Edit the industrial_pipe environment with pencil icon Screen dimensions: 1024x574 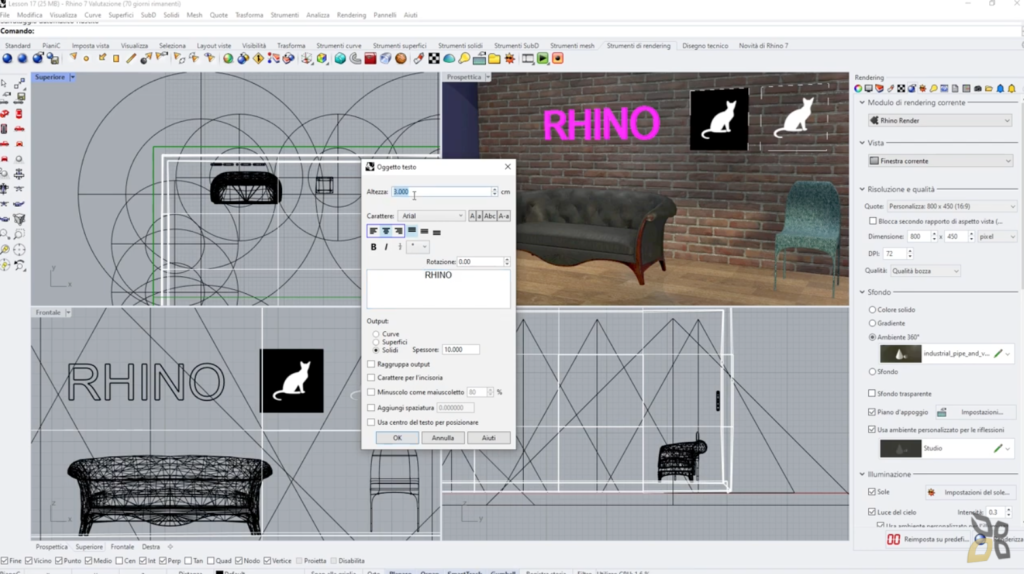click(998, 353)
